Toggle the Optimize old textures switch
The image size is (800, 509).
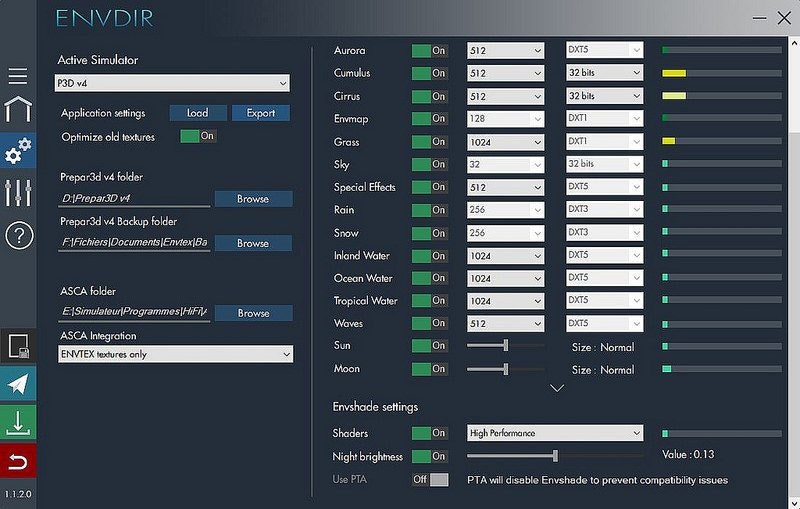coord(198,136)
